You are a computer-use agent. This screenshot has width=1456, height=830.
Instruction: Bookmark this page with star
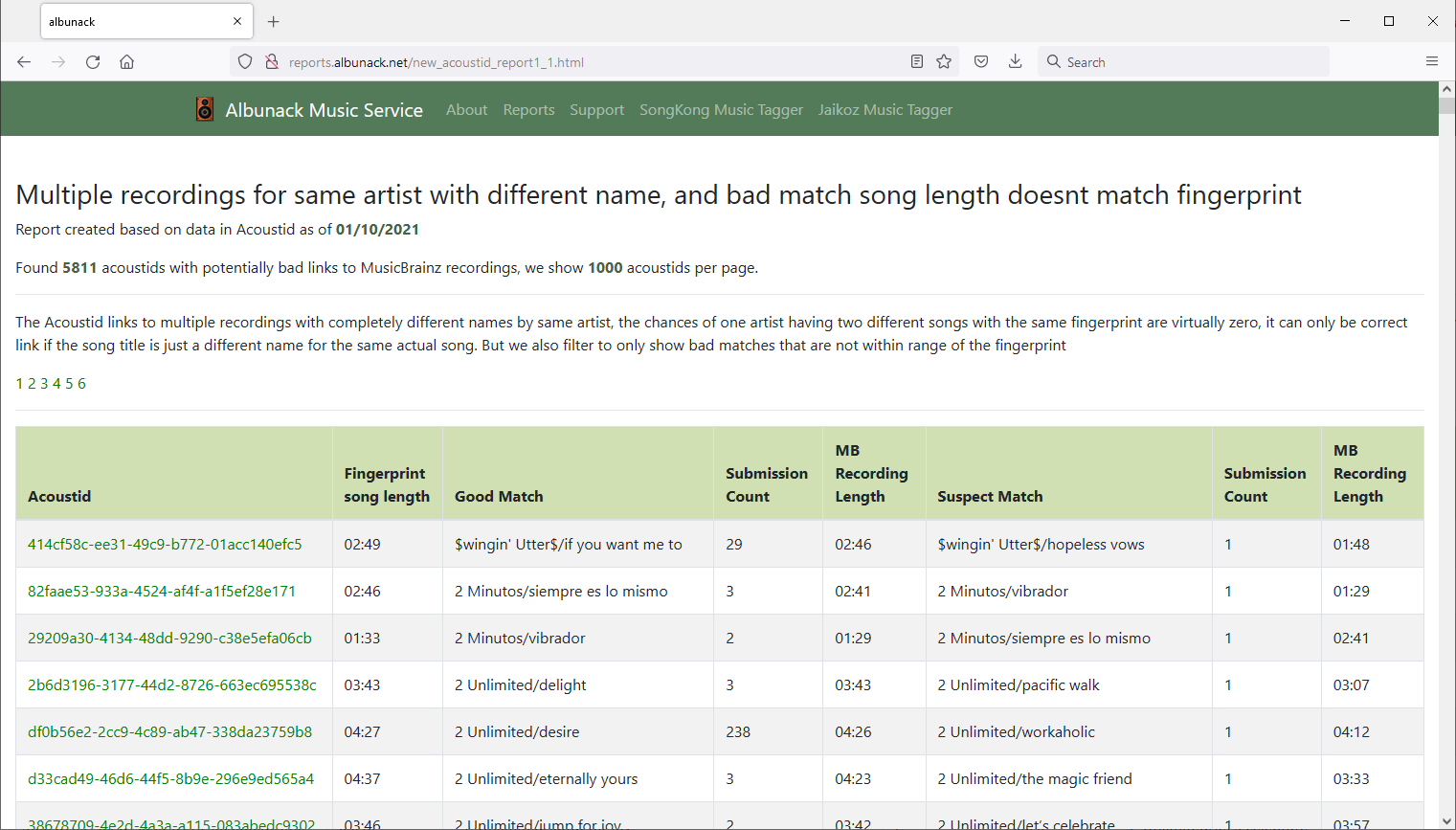point(944,61)
